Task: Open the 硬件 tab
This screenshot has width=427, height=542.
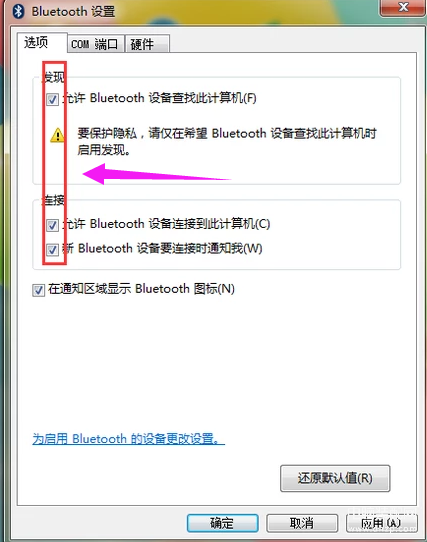Action: [147, 44]
